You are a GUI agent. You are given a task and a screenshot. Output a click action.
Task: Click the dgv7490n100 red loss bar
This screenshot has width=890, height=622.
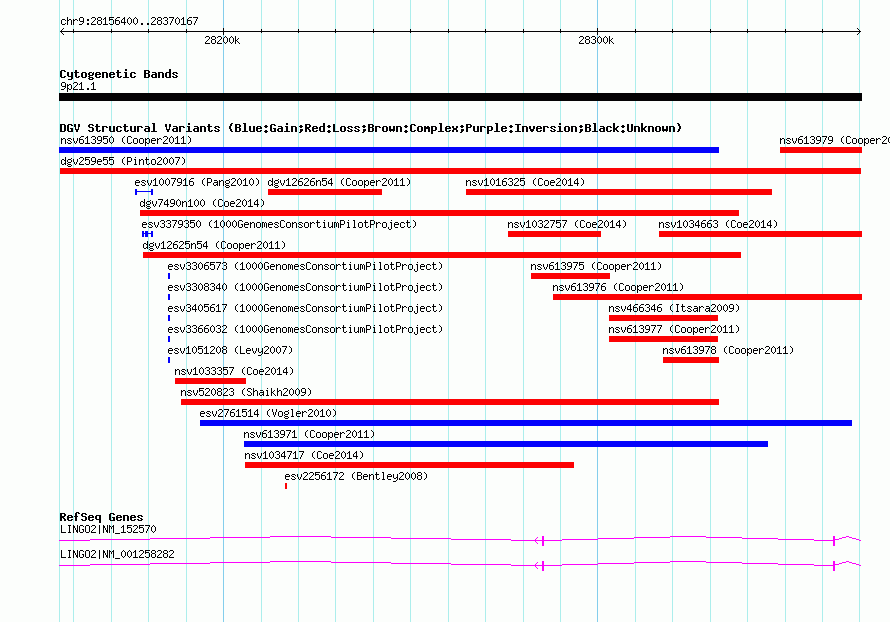439,213
